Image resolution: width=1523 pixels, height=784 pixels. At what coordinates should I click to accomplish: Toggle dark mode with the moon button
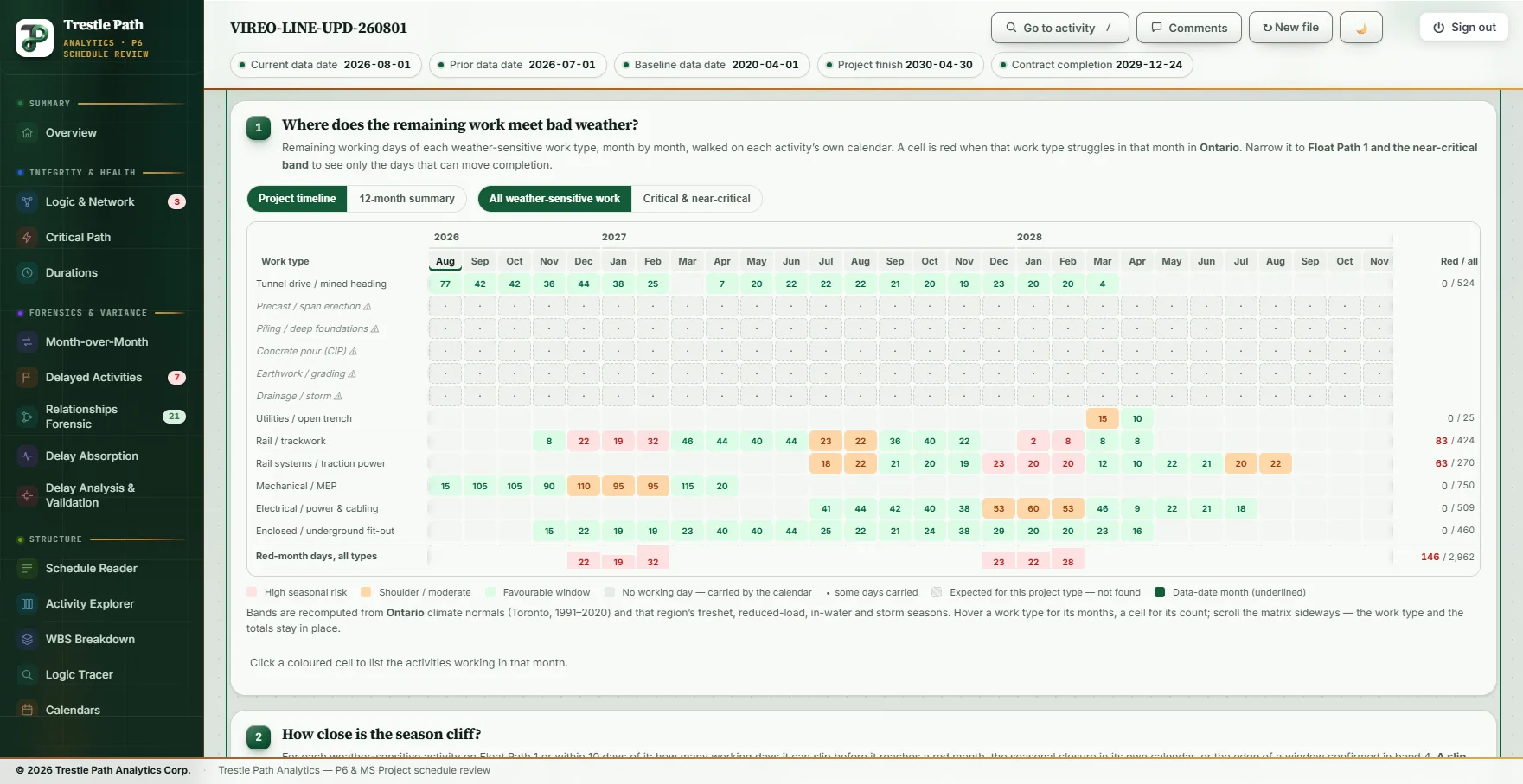1361,28
